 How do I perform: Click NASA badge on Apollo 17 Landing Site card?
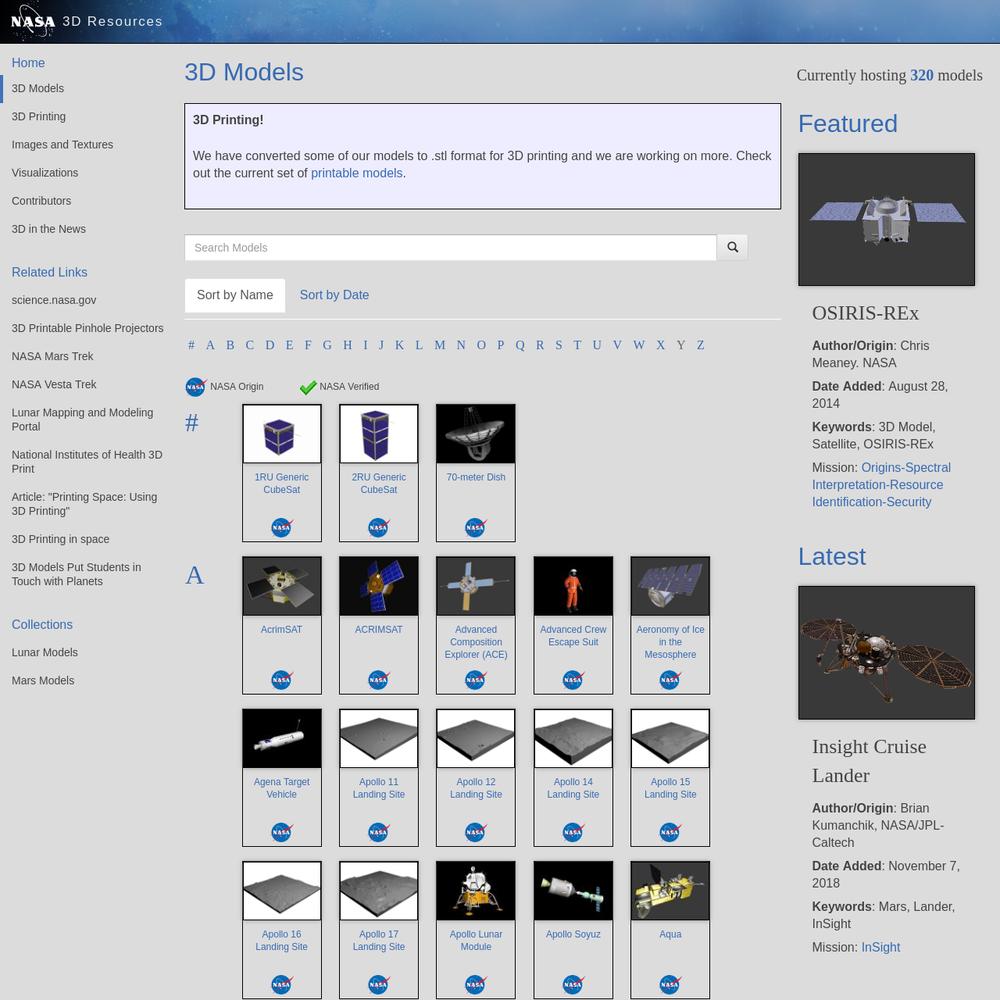[x=379, y=985]
